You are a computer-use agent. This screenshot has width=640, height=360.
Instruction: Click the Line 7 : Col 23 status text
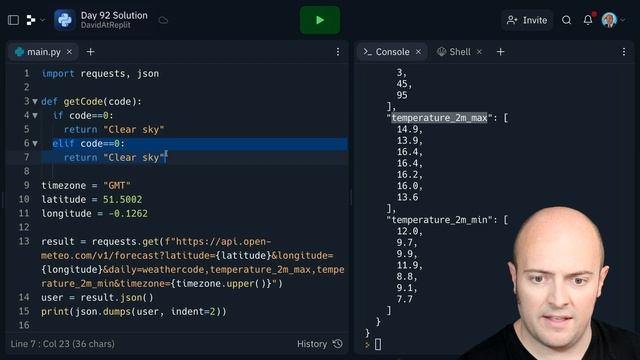[x=62, y=344]
